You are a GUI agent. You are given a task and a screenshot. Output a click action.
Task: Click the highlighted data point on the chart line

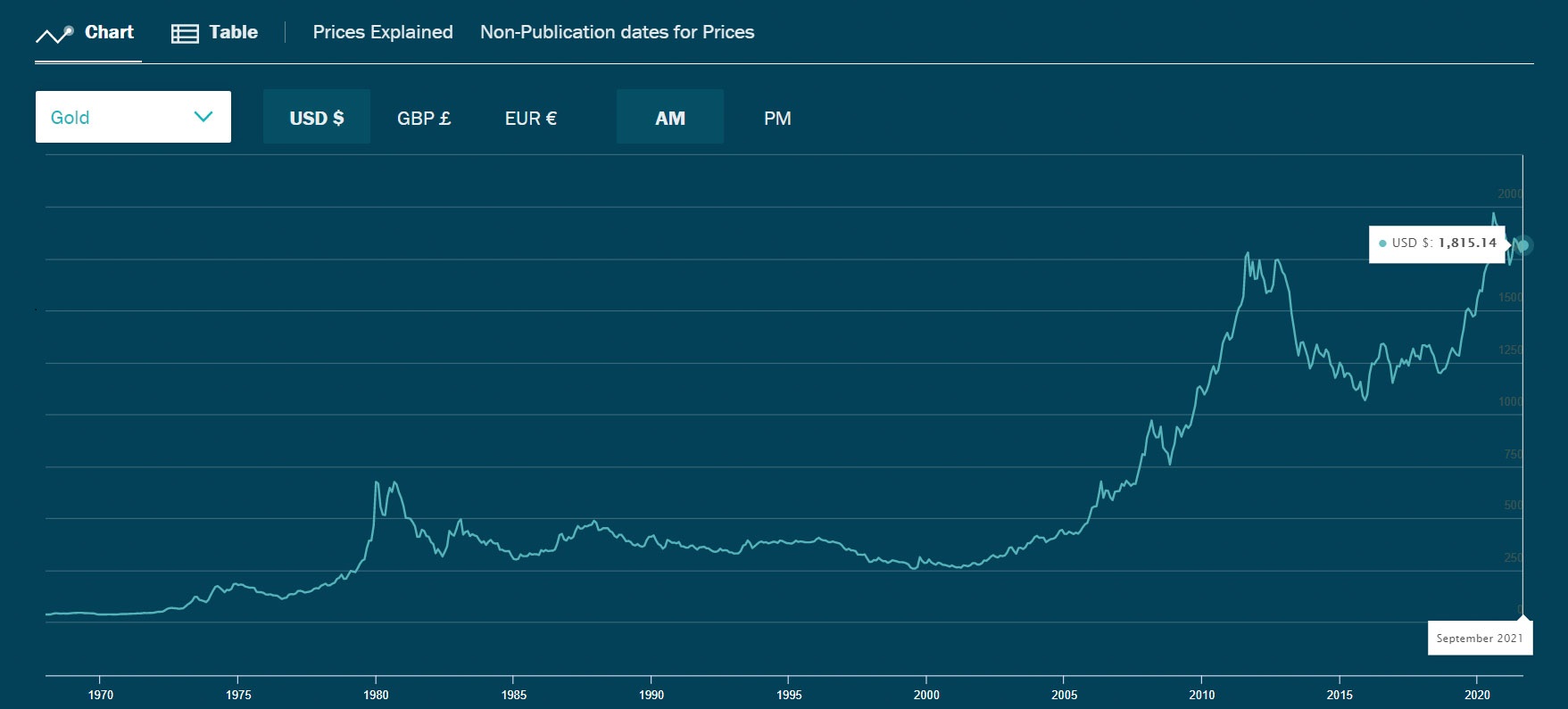click(x=1523, y=244)
